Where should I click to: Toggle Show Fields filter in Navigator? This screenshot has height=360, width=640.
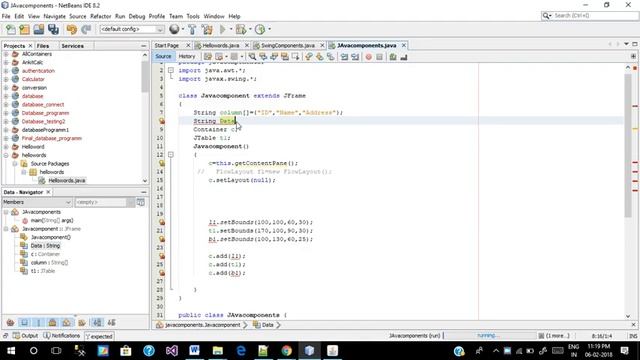point(24,322)
